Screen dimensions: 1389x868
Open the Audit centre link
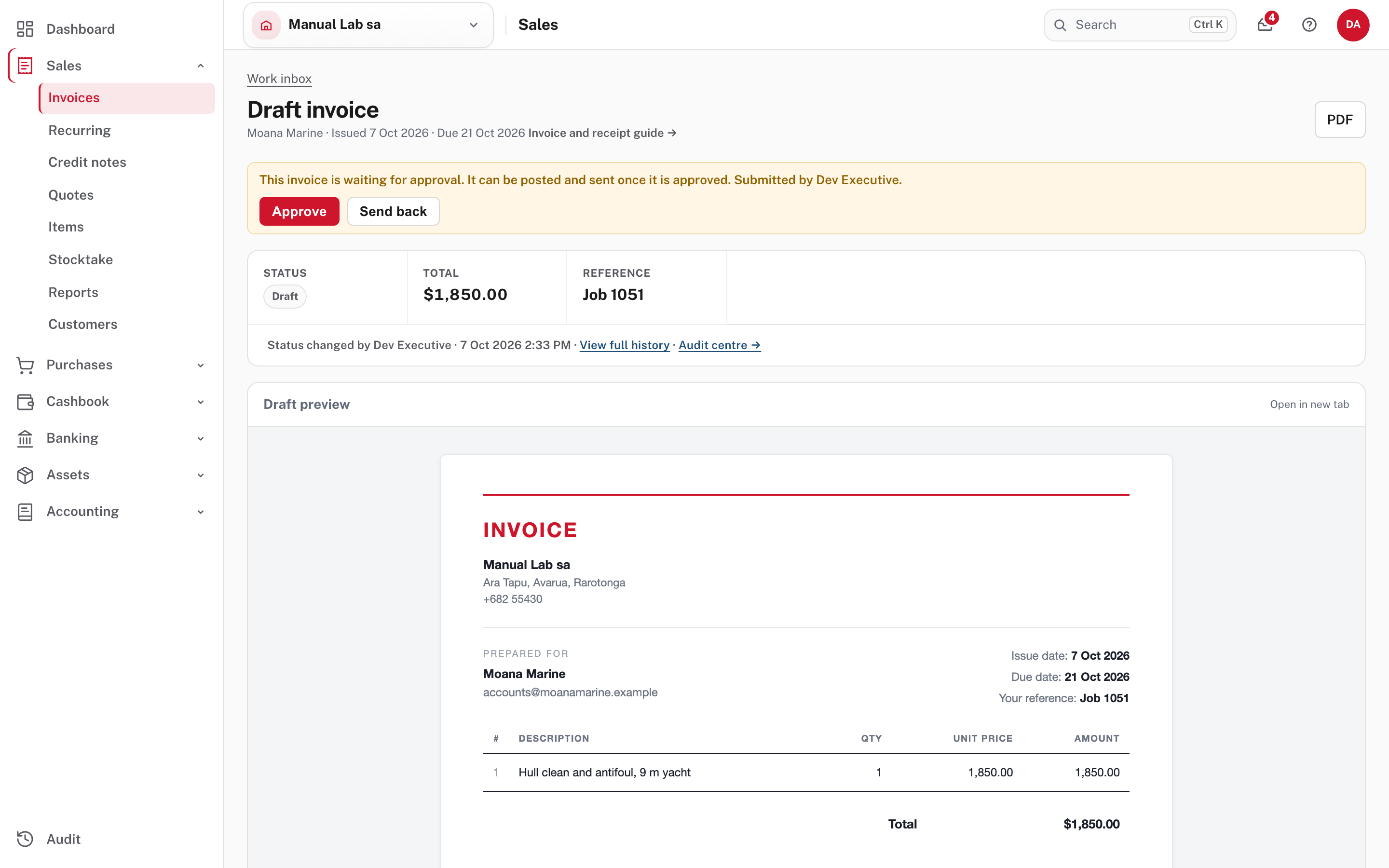719,345
